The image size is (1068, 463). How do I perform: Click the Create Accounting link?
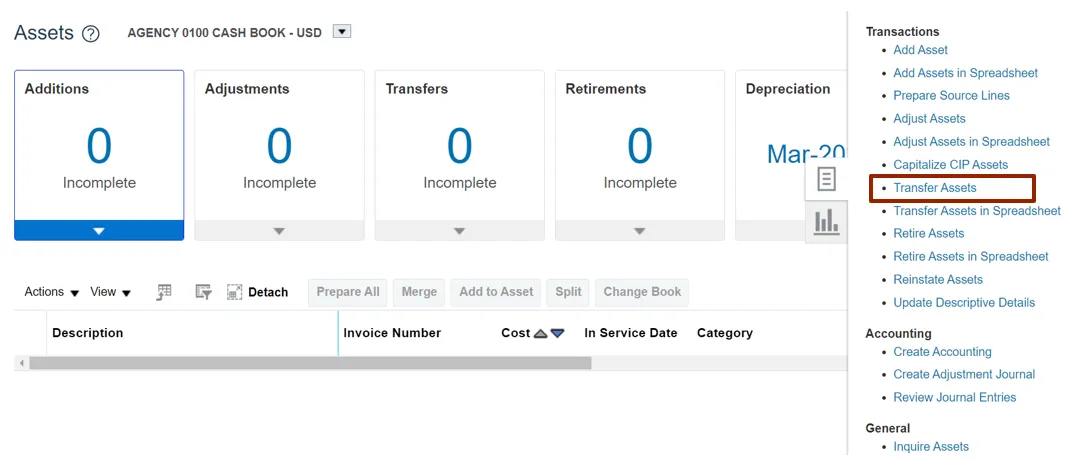pos(942,352)
